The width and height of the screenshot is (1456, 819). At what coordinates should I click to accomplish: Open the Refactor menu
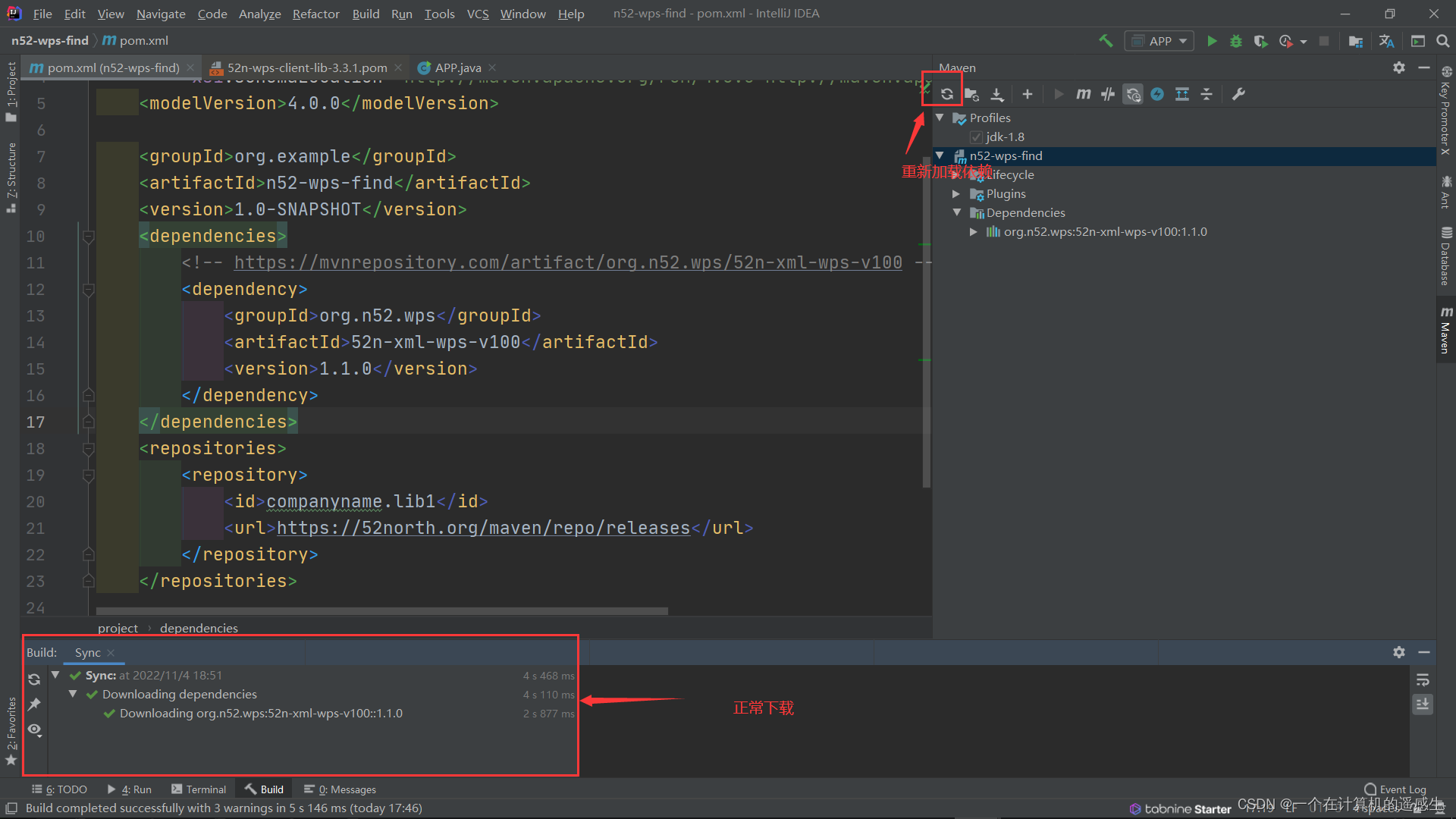click(x=315, y=14)
